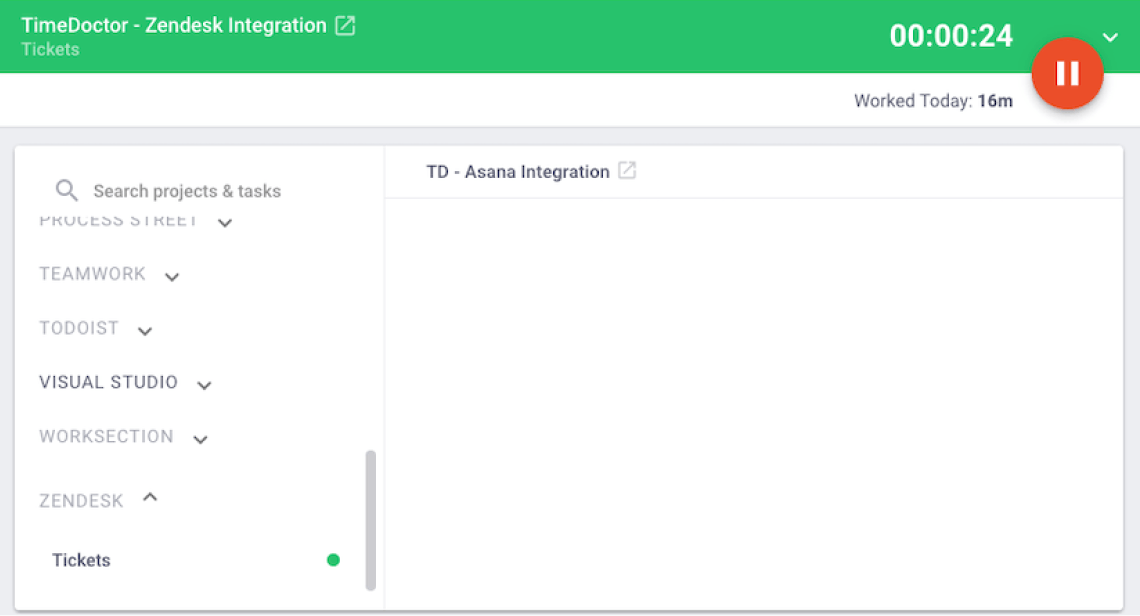Click the green active dot beside Tickets
The height and width of the screenshot is (616, 1140).
(333, 560)
